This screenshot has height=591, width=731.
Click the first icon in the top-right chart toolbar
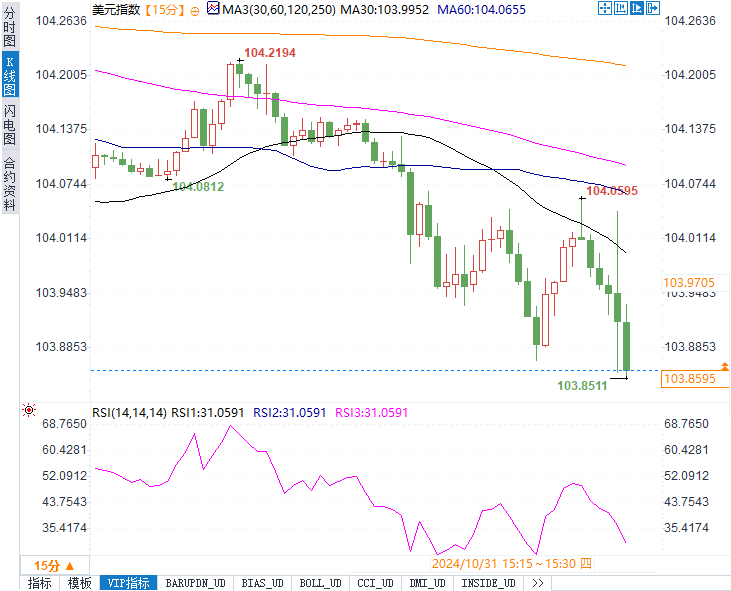[605, 8]
